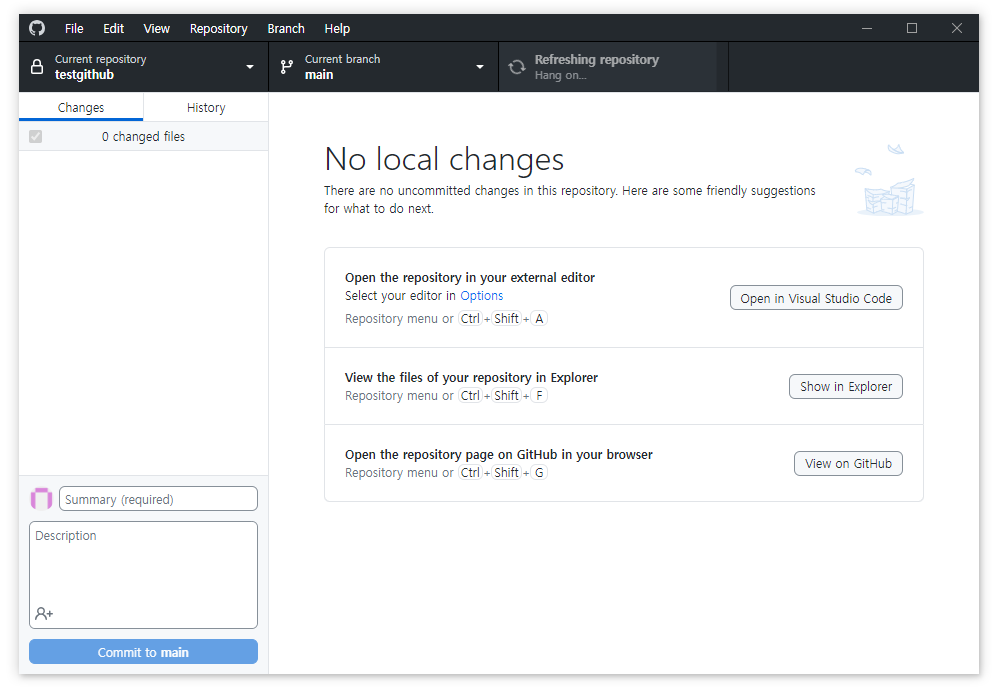Viewport: 997px width, 697px height.
Task: Open the Help menu
Action: pos(337,29)
